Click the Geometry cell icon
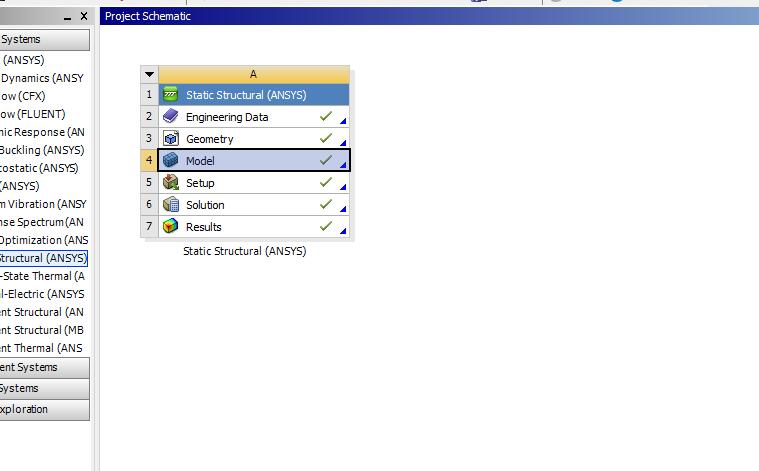Image resolution: width=759 pixels, height=471 pixels. coord(170,138)
